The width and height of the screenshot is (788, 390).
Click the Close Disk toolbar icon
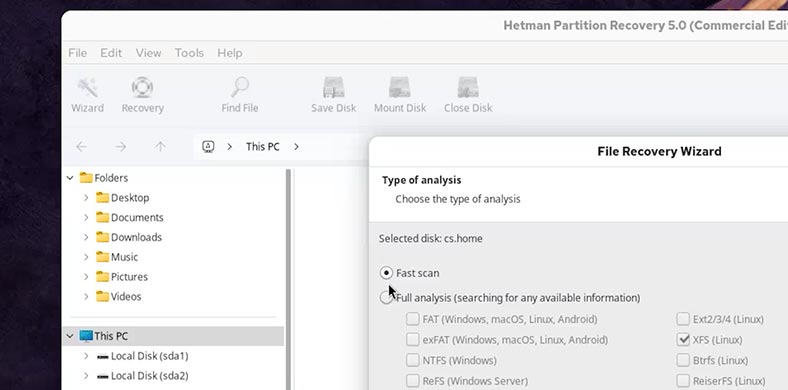(467, 88)
